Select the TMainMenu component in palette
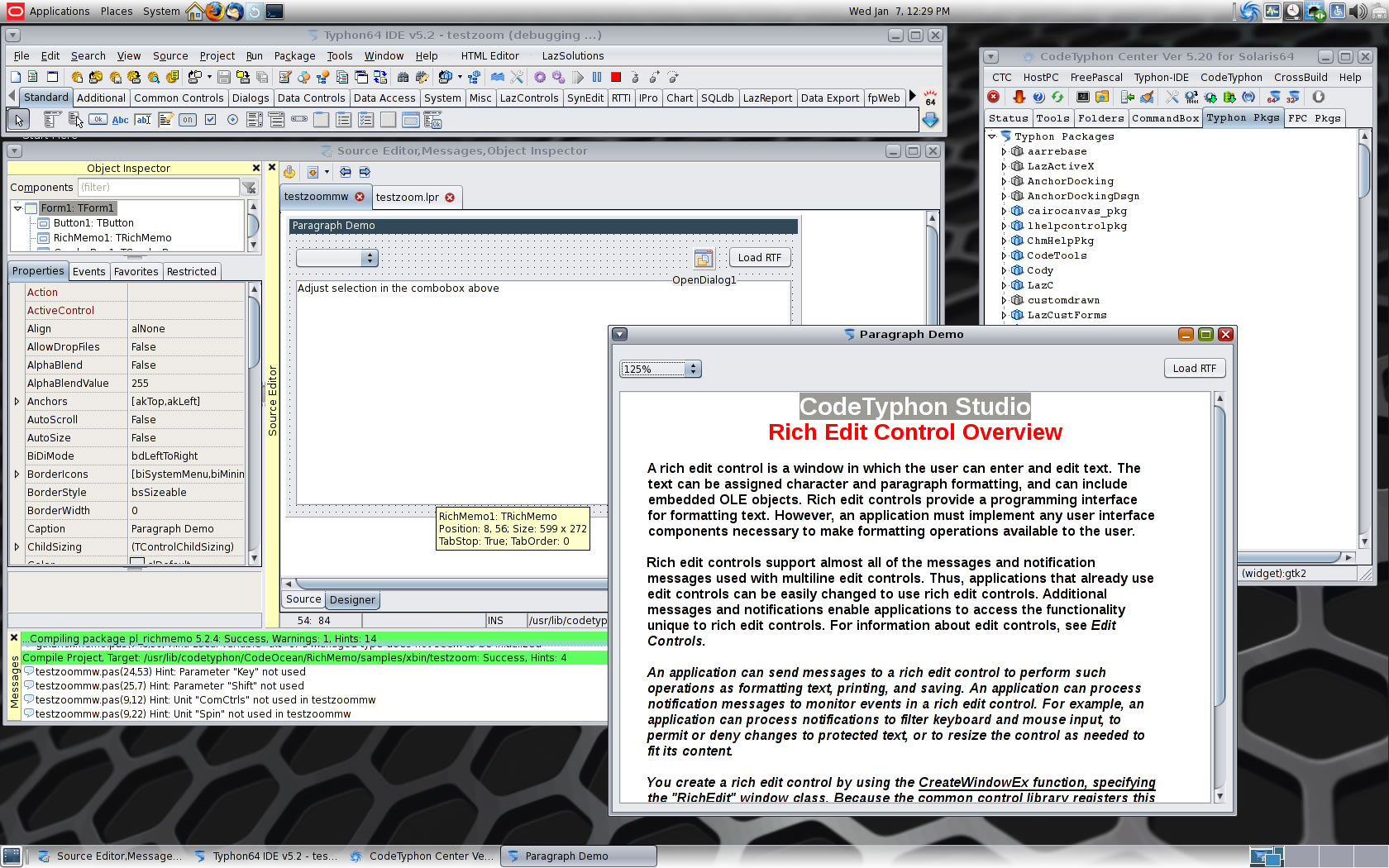Screen dimensions: 1389x868 point(52,120)
